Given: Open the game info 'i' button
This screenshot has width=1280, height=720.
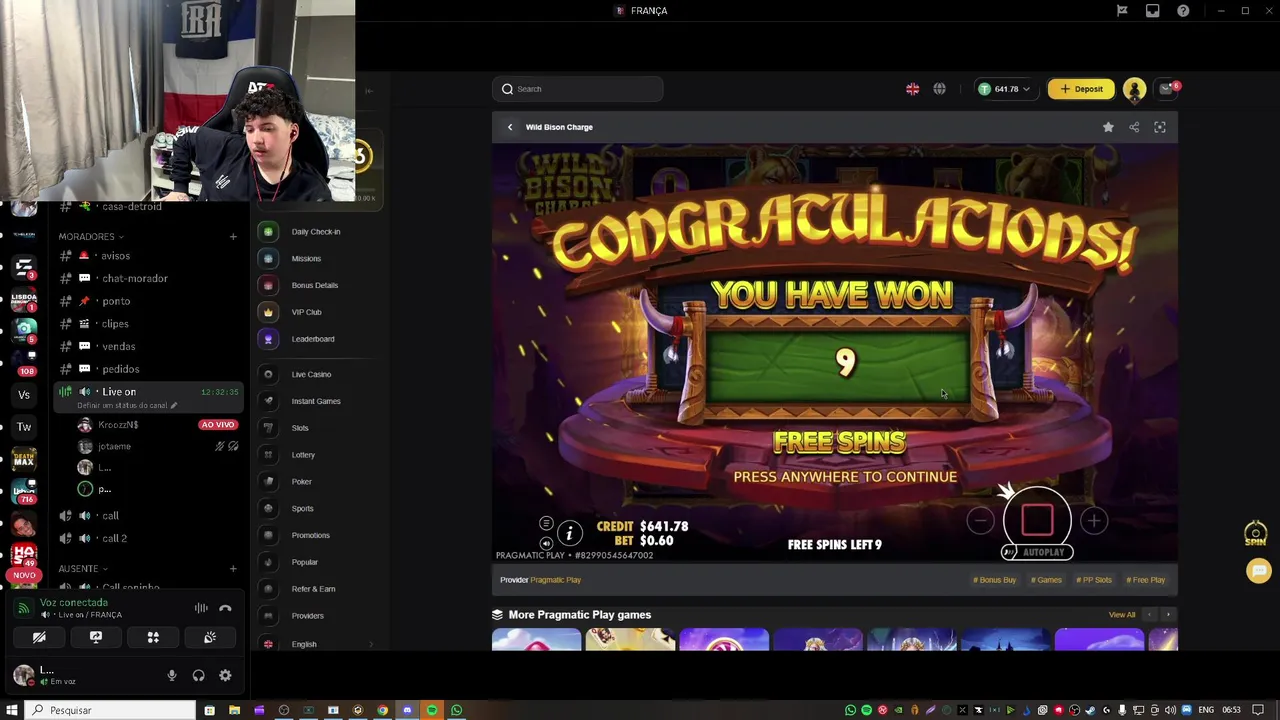Looking at the screenshot, I should (x=569, y=534).
